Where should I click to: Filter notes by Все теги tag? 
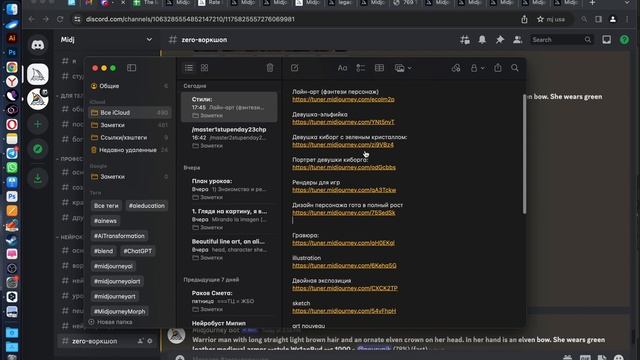pyautogui.click(x=106, y=206)
